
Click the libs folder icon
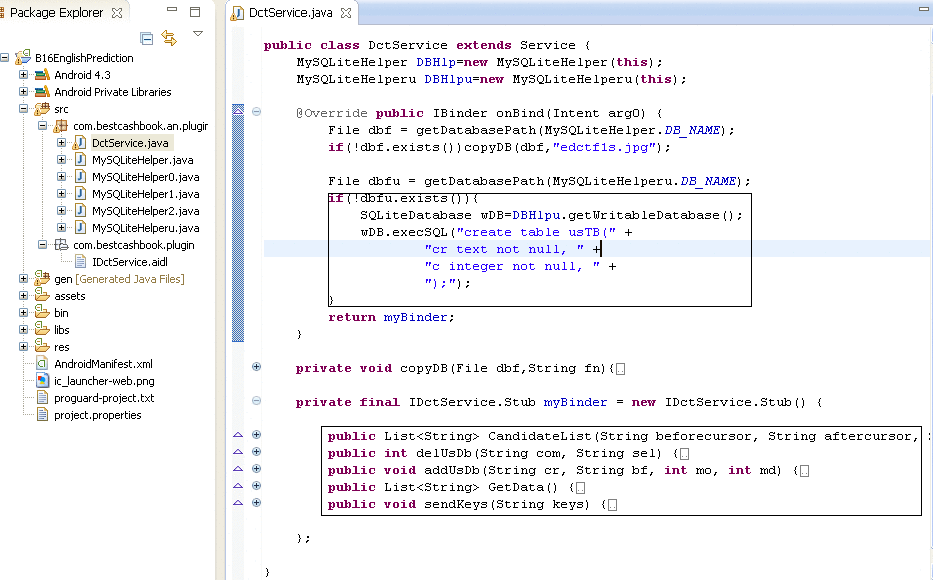pos(42,329)
